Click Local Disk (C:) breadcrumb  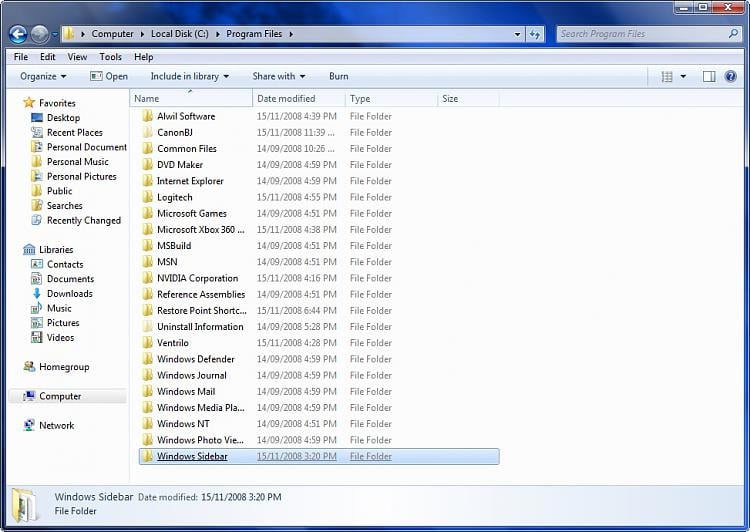(x=179, y=34)
